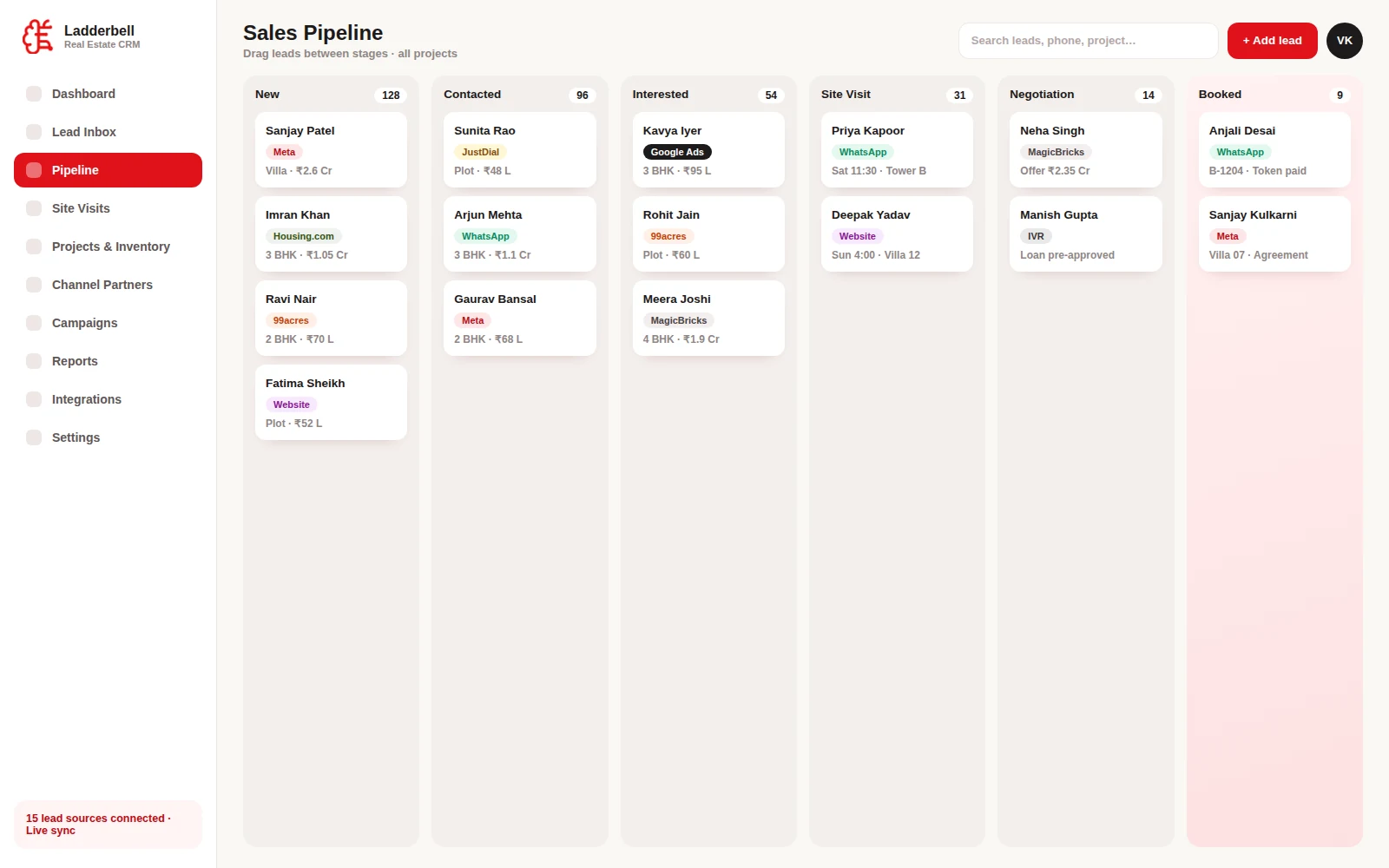This screenshot has height=868, width=1389.
Task: Open Anjali Desai lead card
Action: pyautogui.click(x=1274, y=149)
